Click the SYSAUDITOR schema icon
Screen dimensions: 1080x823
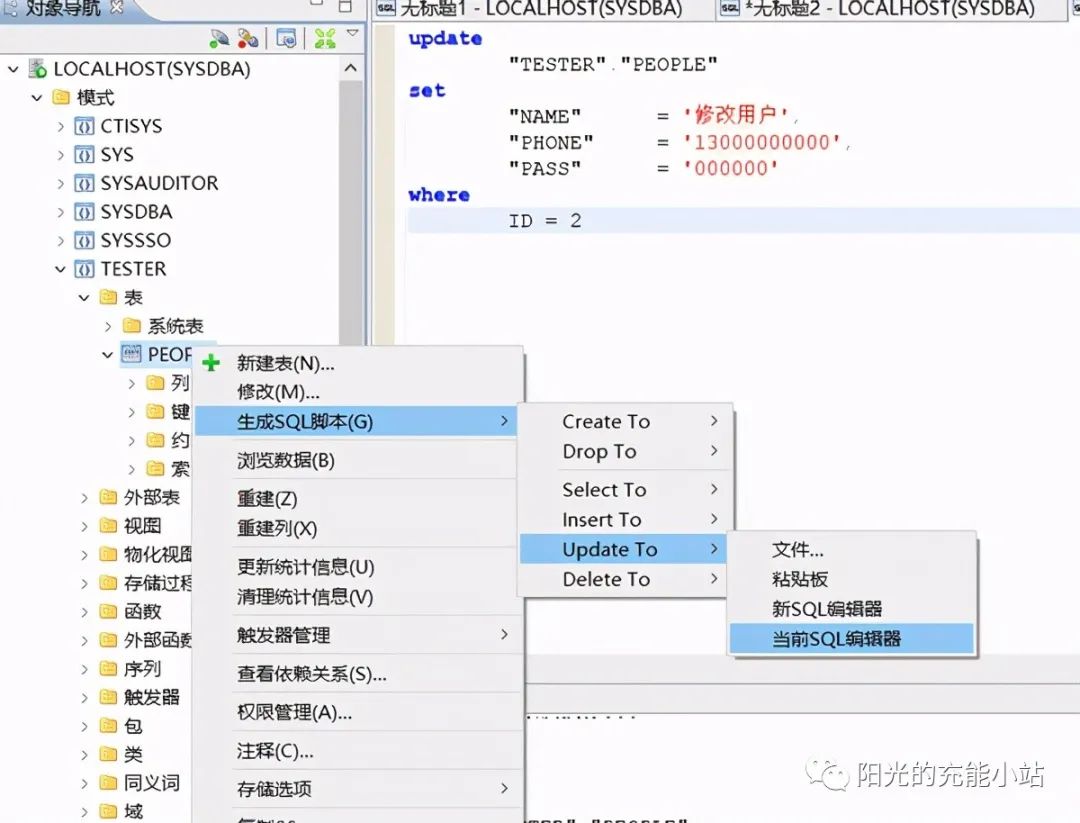pos(84,183)
